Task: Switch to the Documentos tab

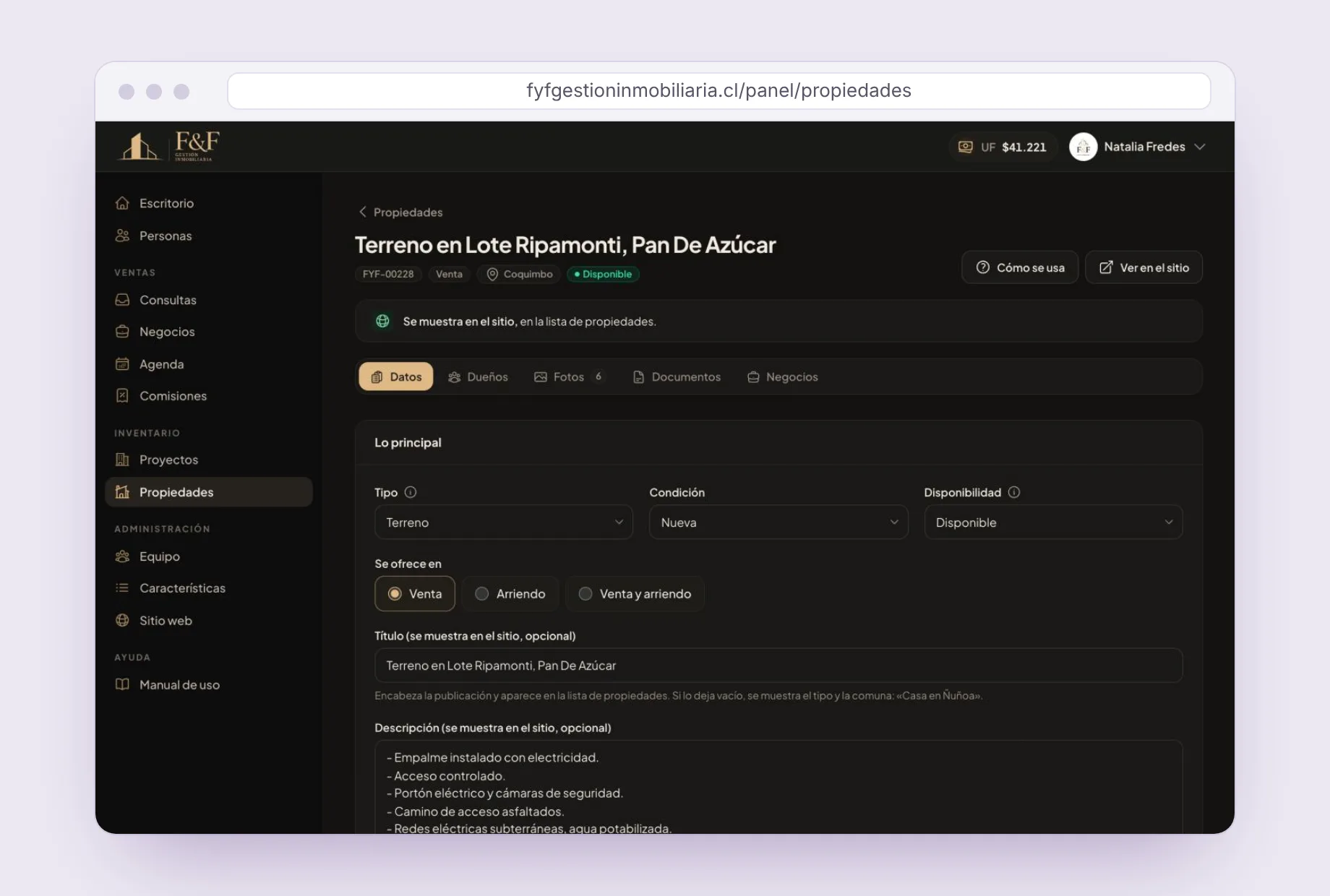Action: [677, 376]
